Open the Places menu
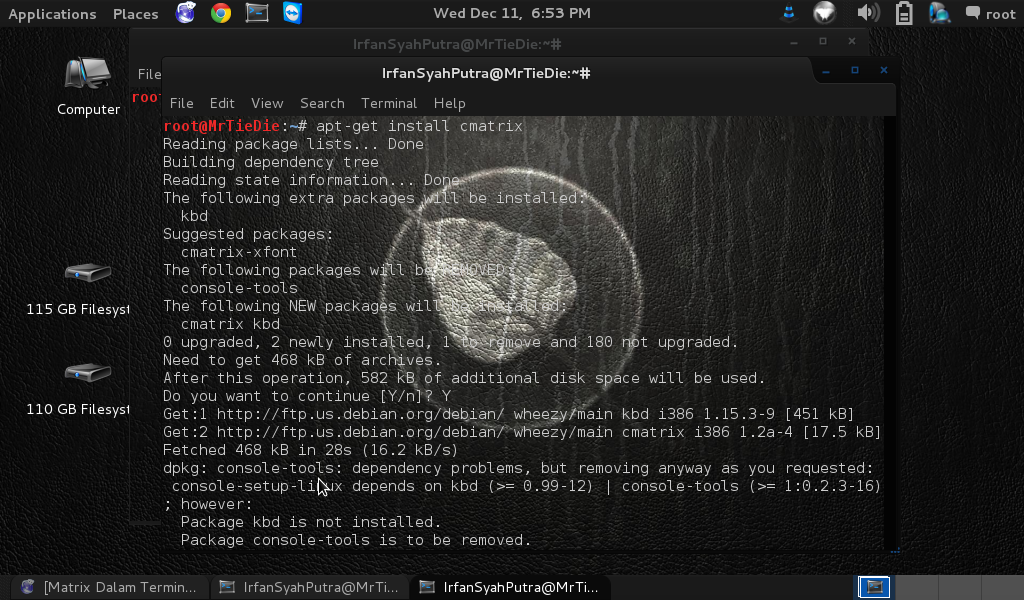Screen dimensions: 1024x600 point(135,14)
